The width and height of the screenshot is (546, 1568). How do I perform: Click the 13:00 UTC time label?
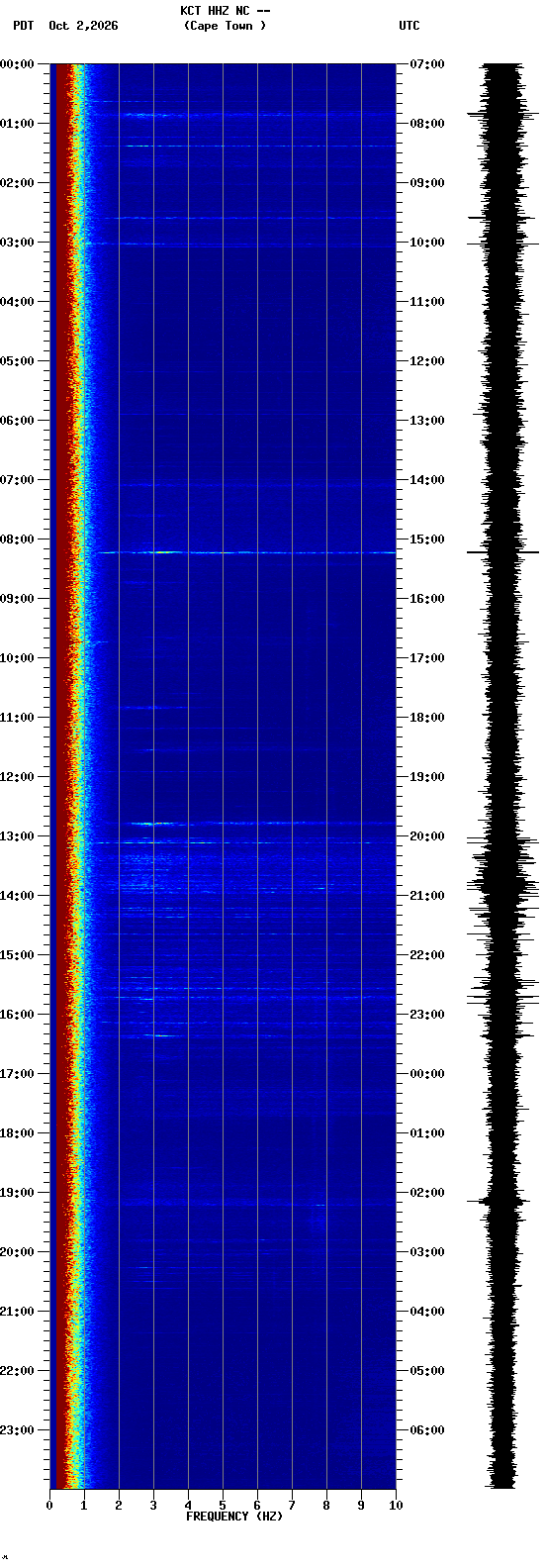click(x=427, y=421)
